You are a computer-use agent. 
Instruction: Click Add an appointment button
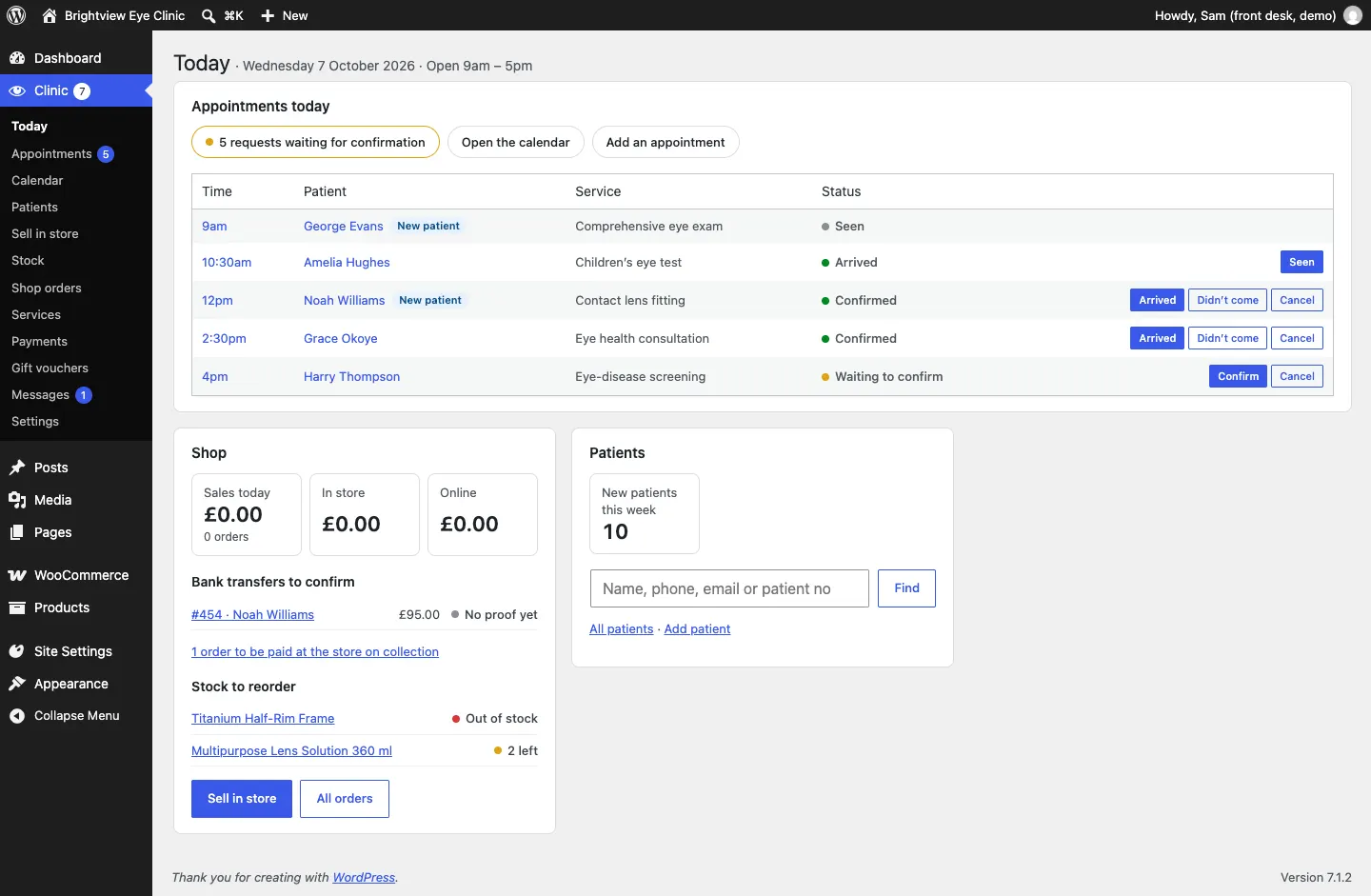[x=666, y=142]
